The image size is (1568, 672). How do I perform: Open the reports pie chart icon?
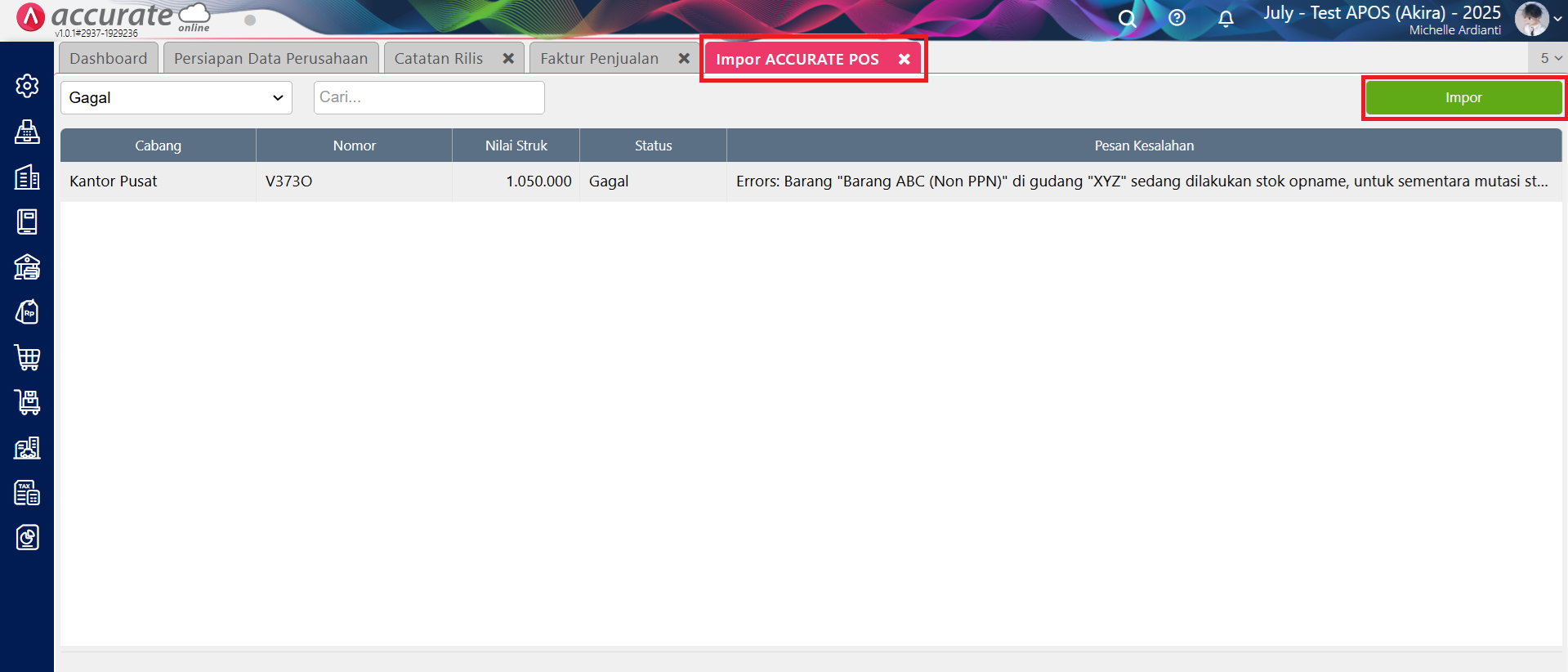click(x=27, y=537)
